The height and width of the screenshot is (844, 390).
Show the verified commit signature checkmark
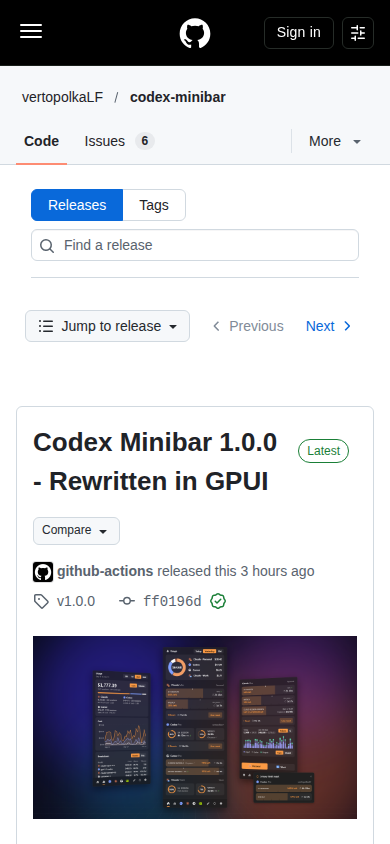(x=218, y=601)
